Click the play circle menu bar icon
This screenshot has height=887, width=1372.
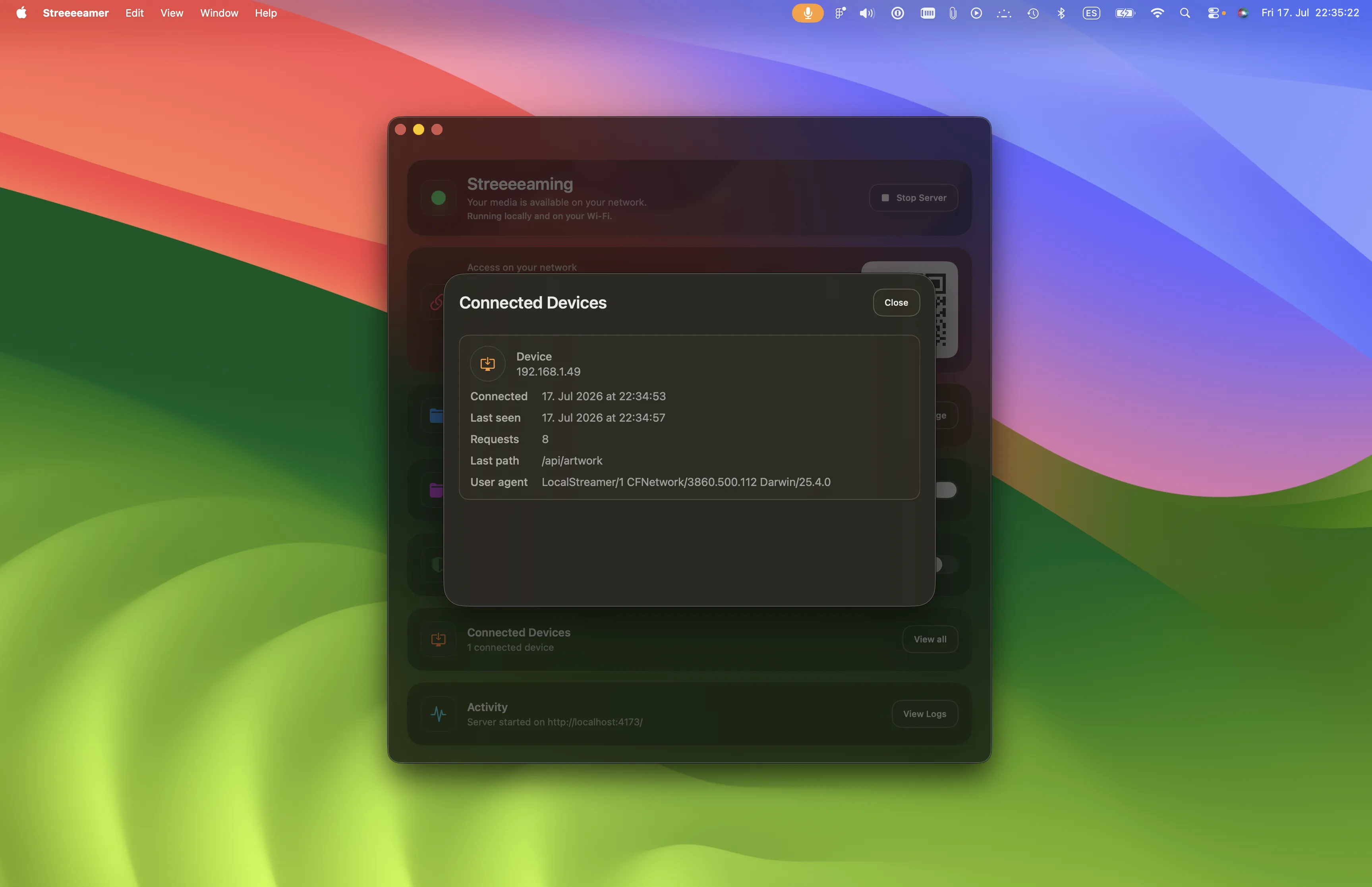pyautogui.click(x=976, y=13)
